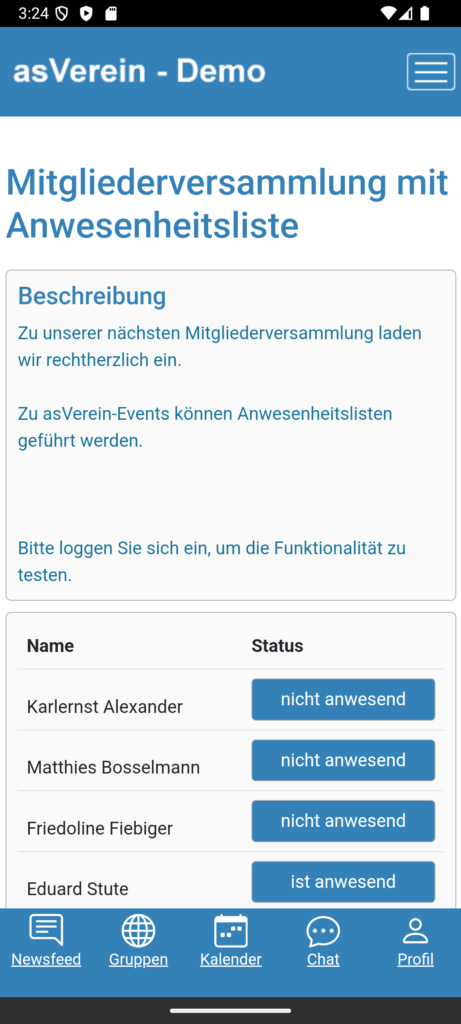Open the Newsfeed tab label

(46, 959)
